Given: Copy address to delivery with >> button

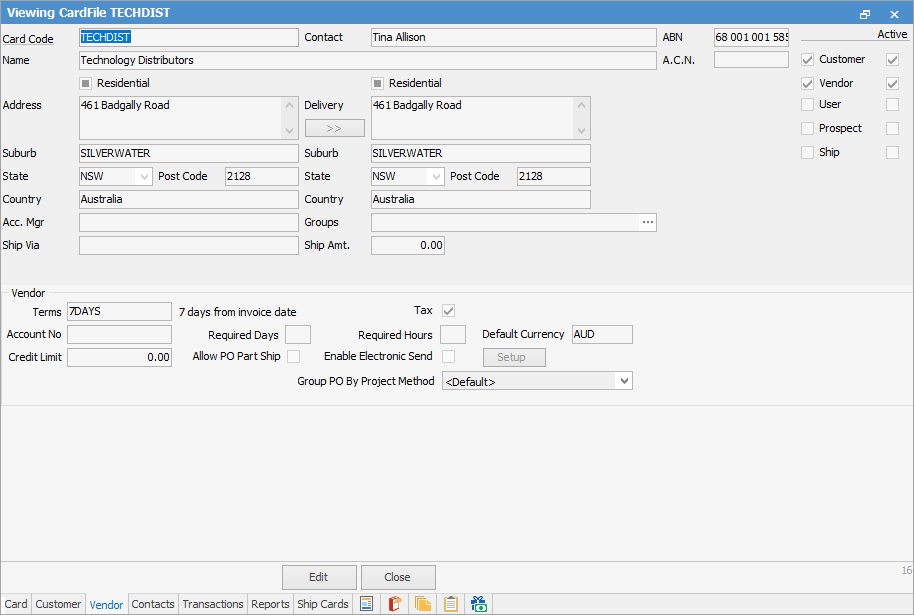Looking at the screenshot, I should [x=334, y=128].
